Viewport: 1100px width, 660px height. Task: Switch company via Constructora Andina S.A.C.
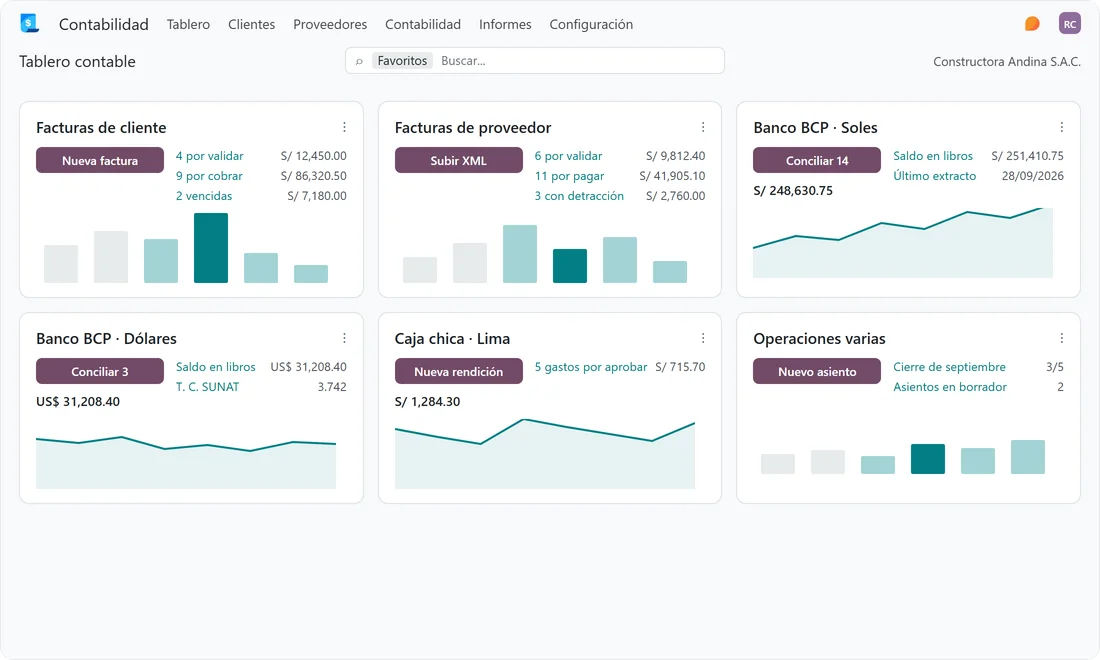coord(1007,62)
